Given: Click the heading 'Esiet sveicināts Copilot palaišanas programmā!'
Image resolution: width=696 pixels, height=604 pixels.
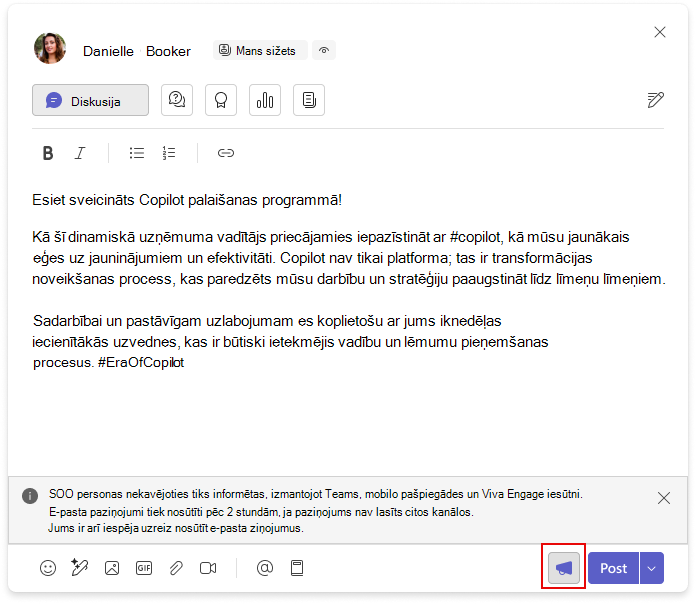Looking at the screenshot, I should click(x=187, y=200).
